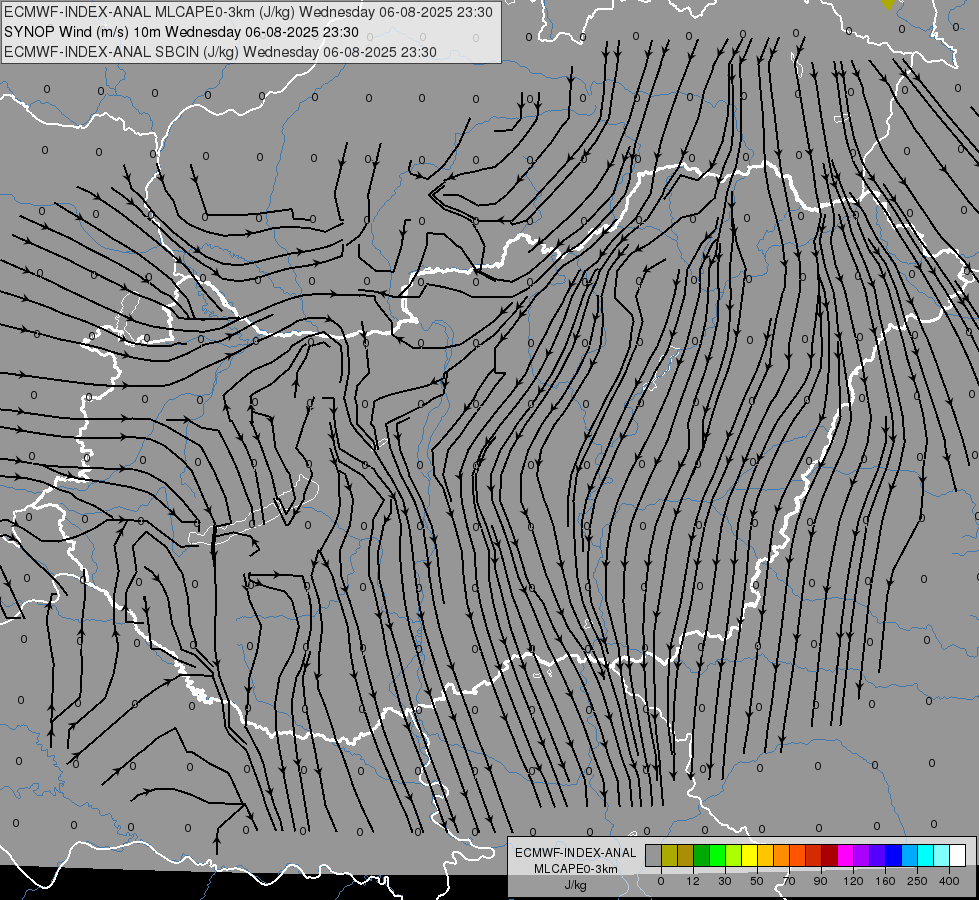Click the legend unit label 'J/kg'
979x900 pixels.
[x=576, y=885]
